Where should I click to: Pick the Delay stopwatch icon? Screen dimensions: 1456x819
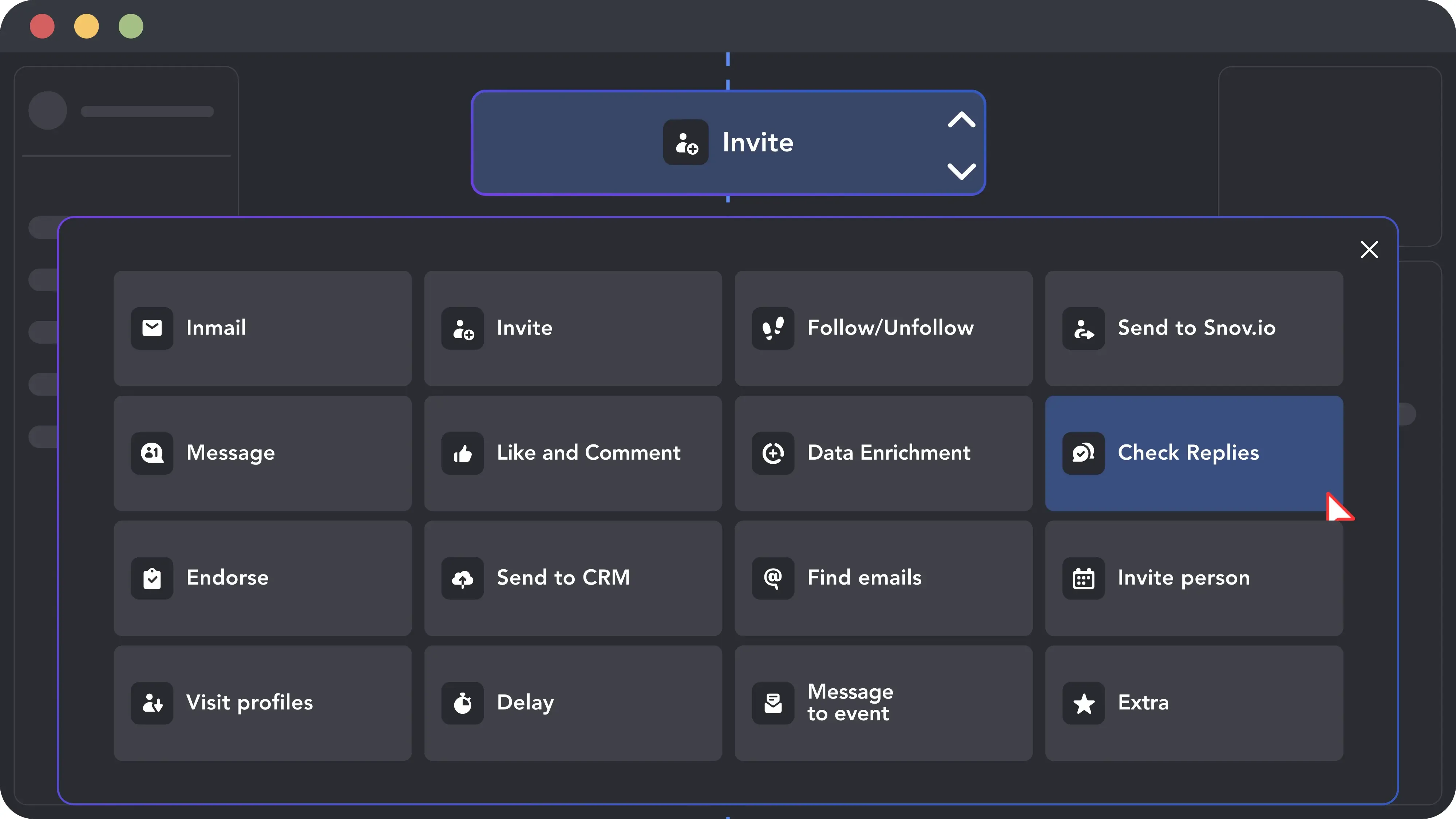pos(462,703)
